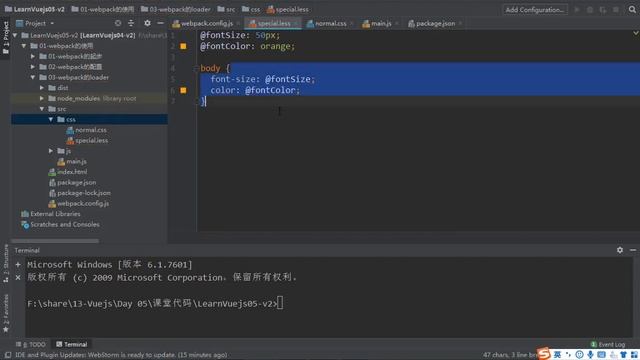Click the css breadcrumb in navigation bar

[x=251, y=9]
